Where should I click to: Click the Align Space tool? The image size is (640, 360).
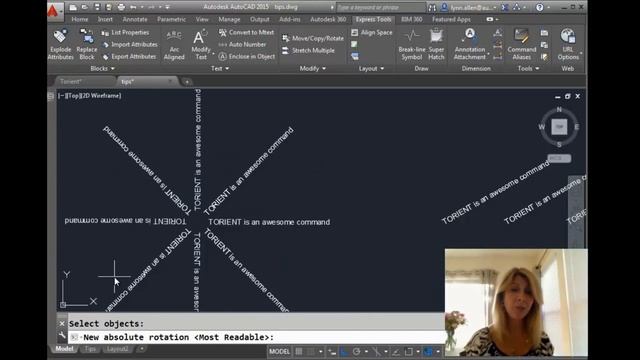pyautogui.click(x=371, y=33)
